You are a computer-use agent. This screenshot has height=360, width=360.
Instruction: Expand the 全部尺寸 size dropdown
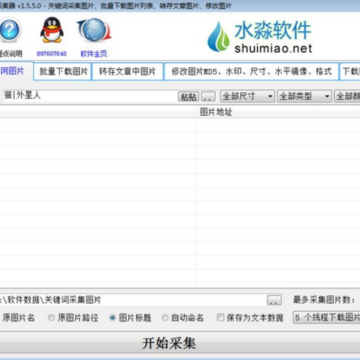pos(247,96)
